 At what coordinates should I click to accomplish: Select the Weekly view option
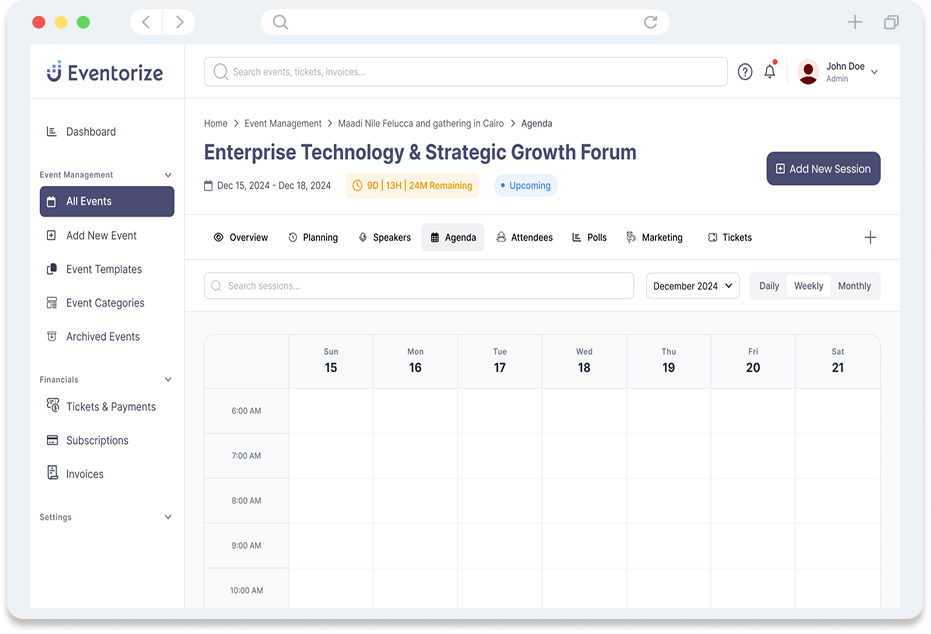[808, 286]
